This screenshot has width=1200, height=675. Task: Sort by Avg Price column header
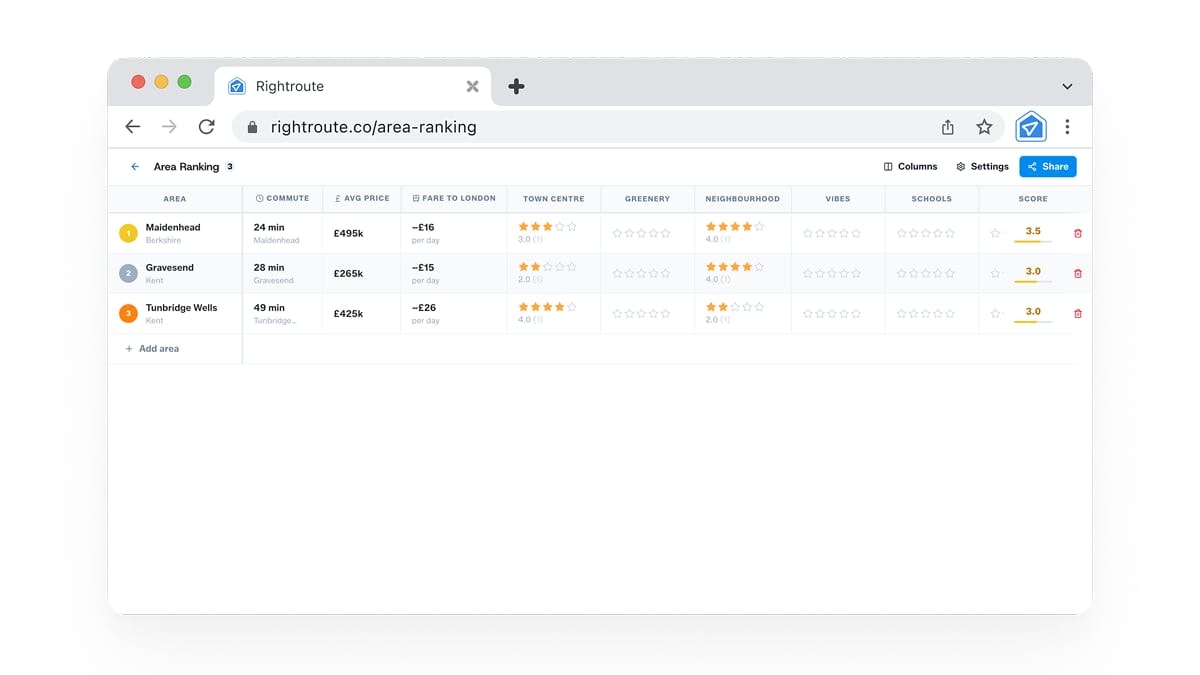tap(362, 199)
